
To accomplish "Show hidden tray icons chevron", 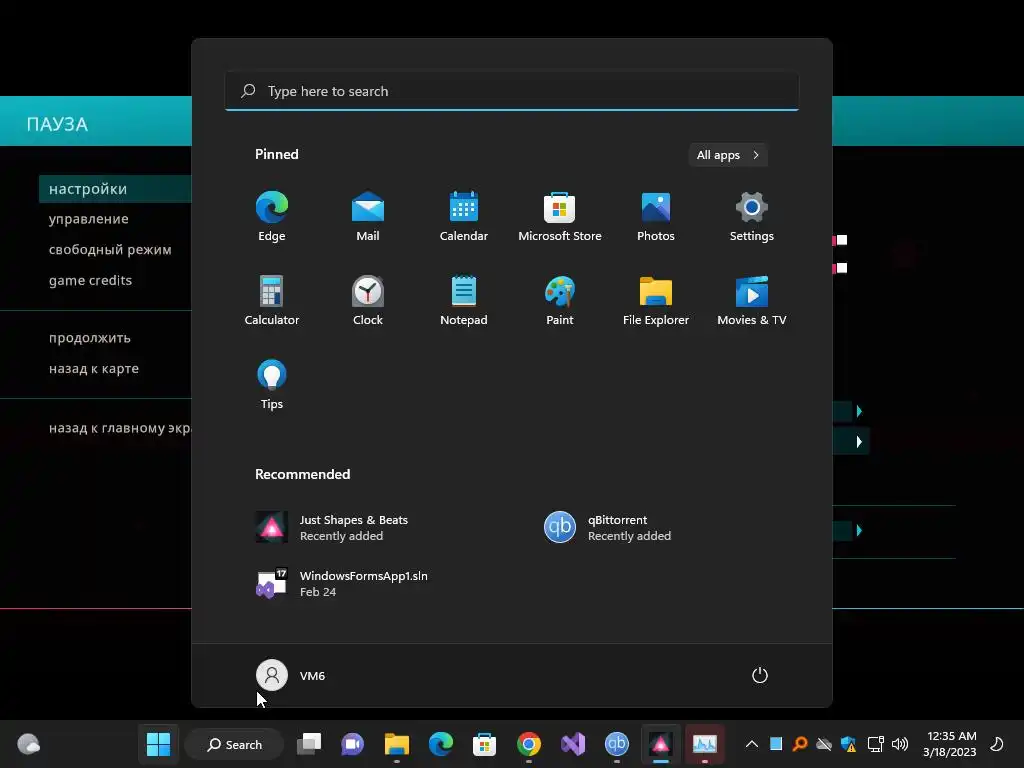I will (x=752, y=744).
